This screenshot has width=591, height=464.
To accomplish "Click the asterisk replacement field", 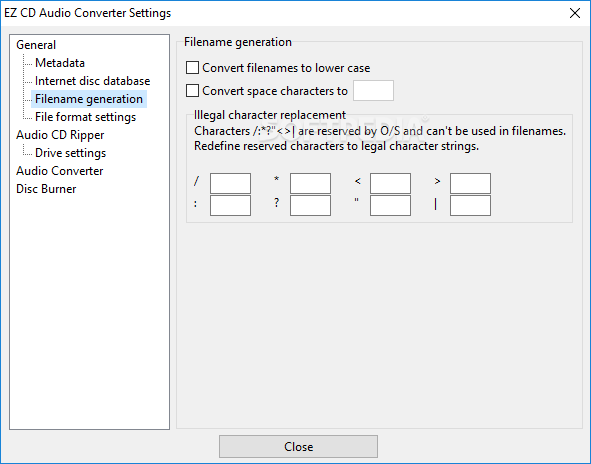I will (x=310, y=183).
